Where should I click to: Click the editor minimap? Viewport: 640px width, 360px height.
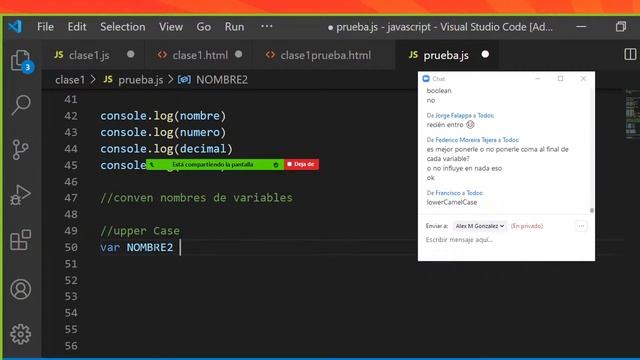[632, 114]
